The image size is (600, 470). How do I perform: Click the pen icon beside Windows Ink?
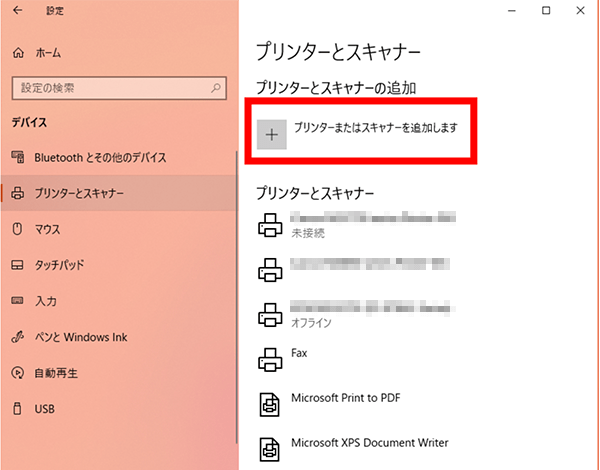click(x=18, y=337)
